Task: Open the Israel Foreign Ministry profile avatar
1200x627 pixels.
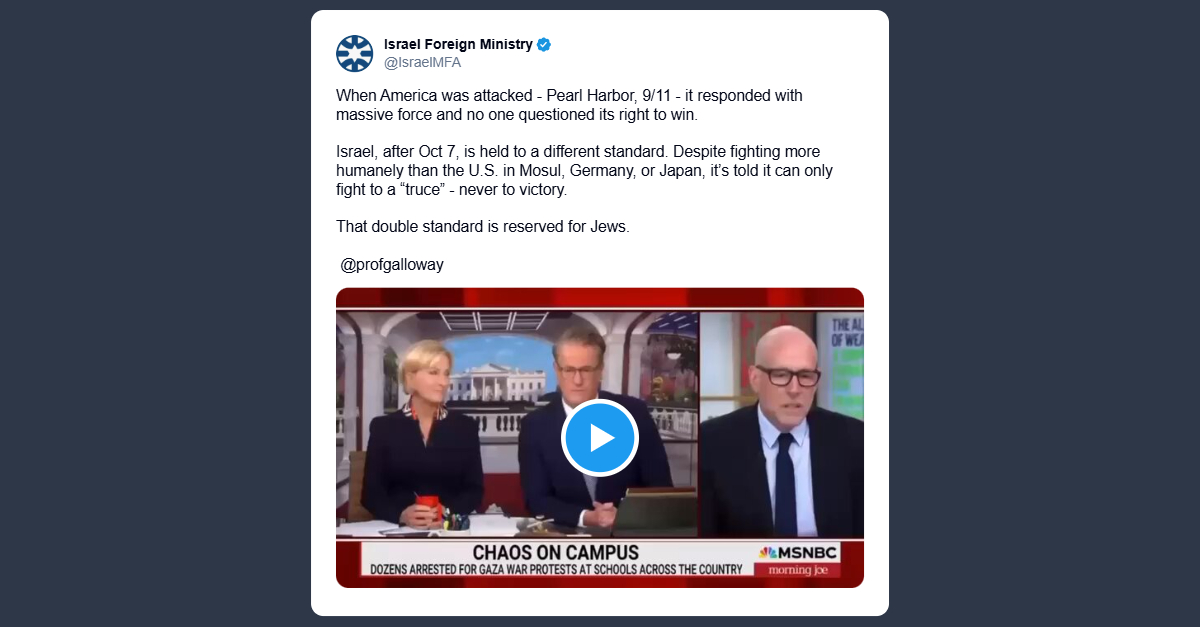Action: pyautogui.click(x=354, y=53)
